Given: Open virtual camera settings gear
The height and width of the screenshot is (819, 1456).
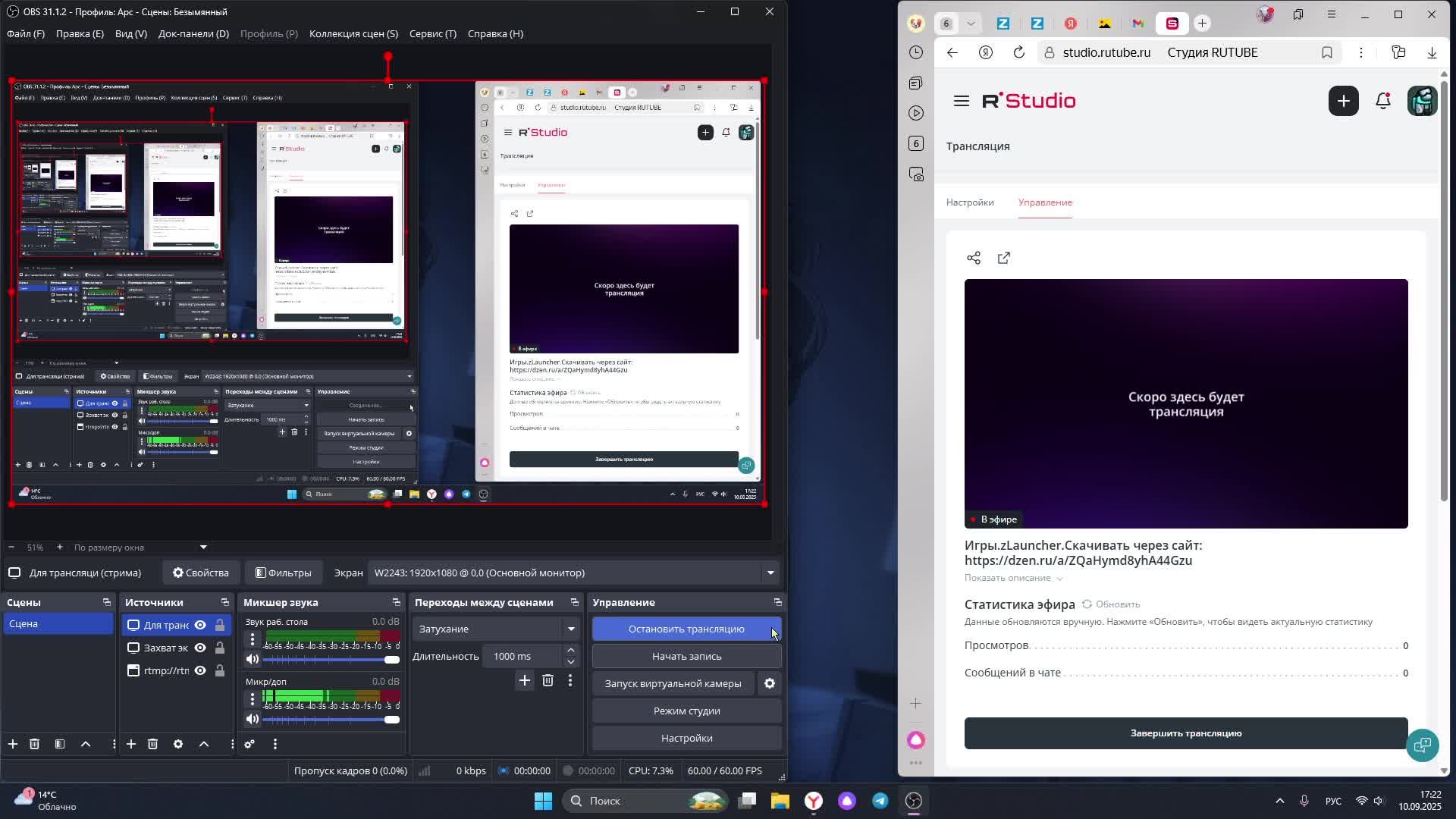Looking at the screenshot, I should tap(770, 683).
